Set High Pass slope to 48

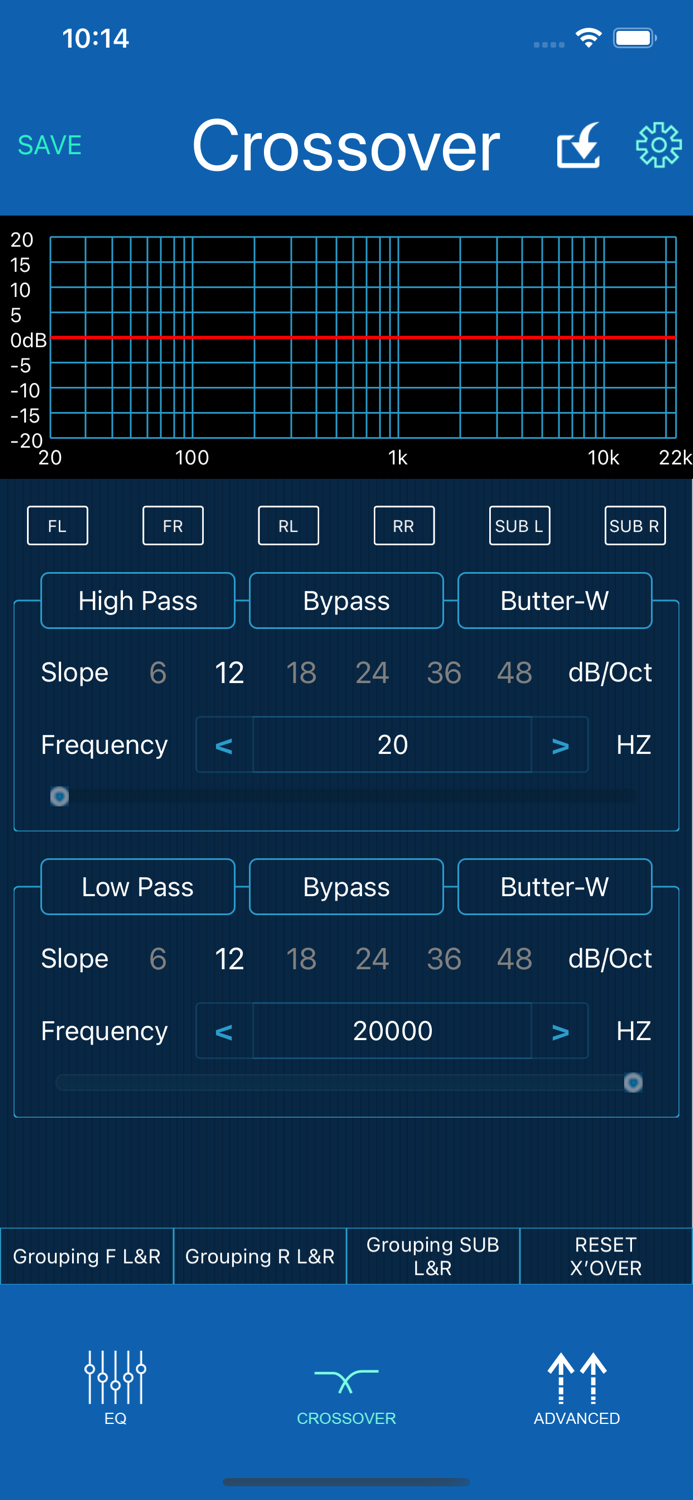click(x=514, y=673)
